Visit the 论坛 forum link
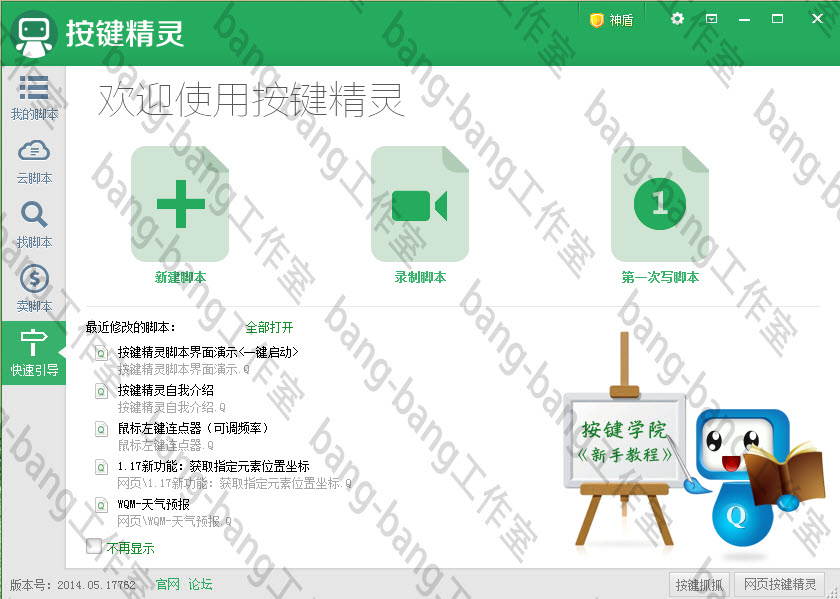Image resolution: width=840 pixels, height=599 pixels. pos(200,584)
